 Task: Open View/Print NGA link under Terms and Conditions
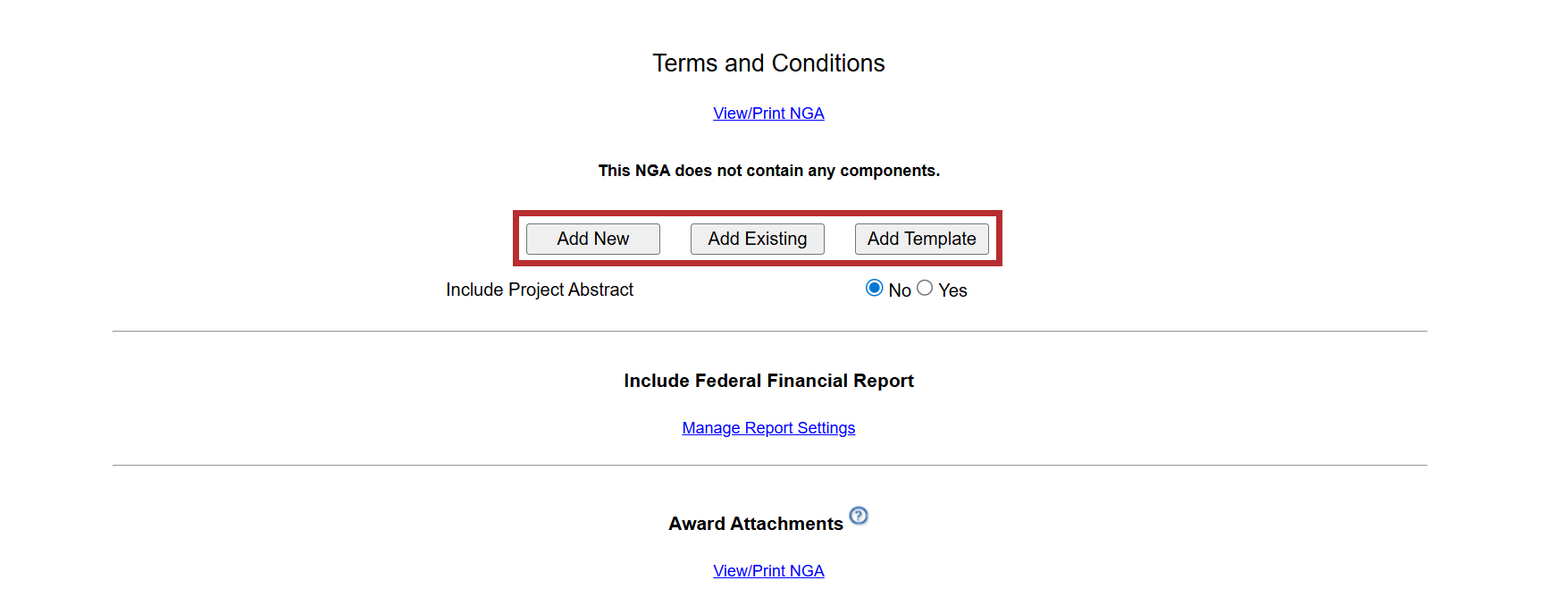(x=768, y=114)
